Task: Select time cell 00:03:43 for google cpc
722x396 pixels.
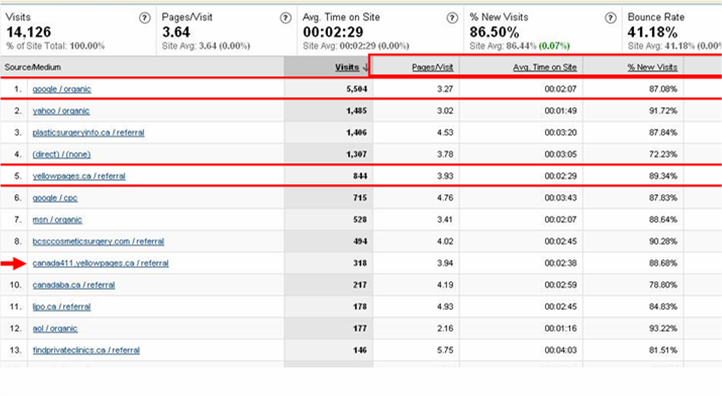Action: point(560,198)
